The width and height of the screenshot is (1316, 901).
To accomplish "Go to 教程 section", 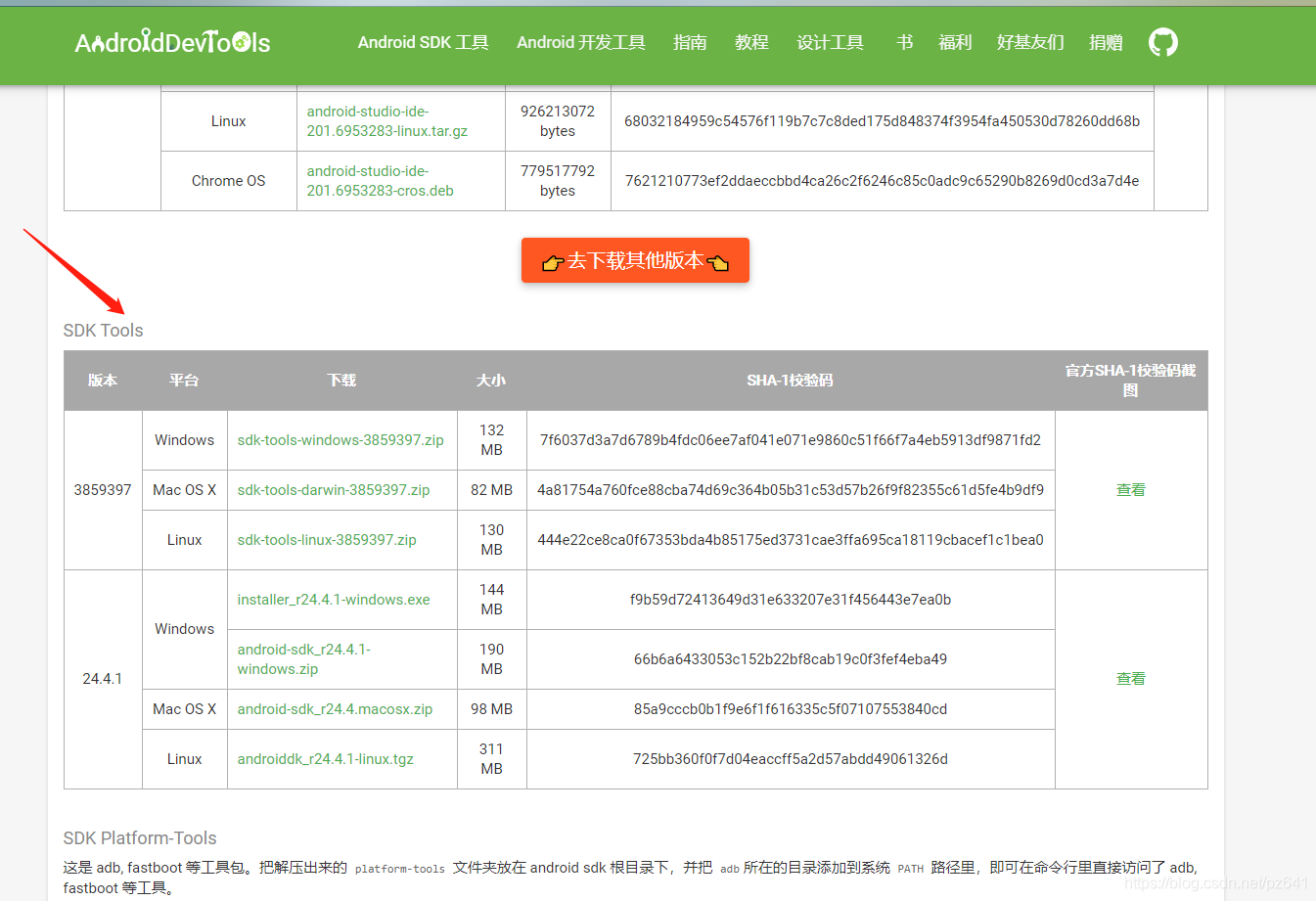I will (x=751, y=42).
